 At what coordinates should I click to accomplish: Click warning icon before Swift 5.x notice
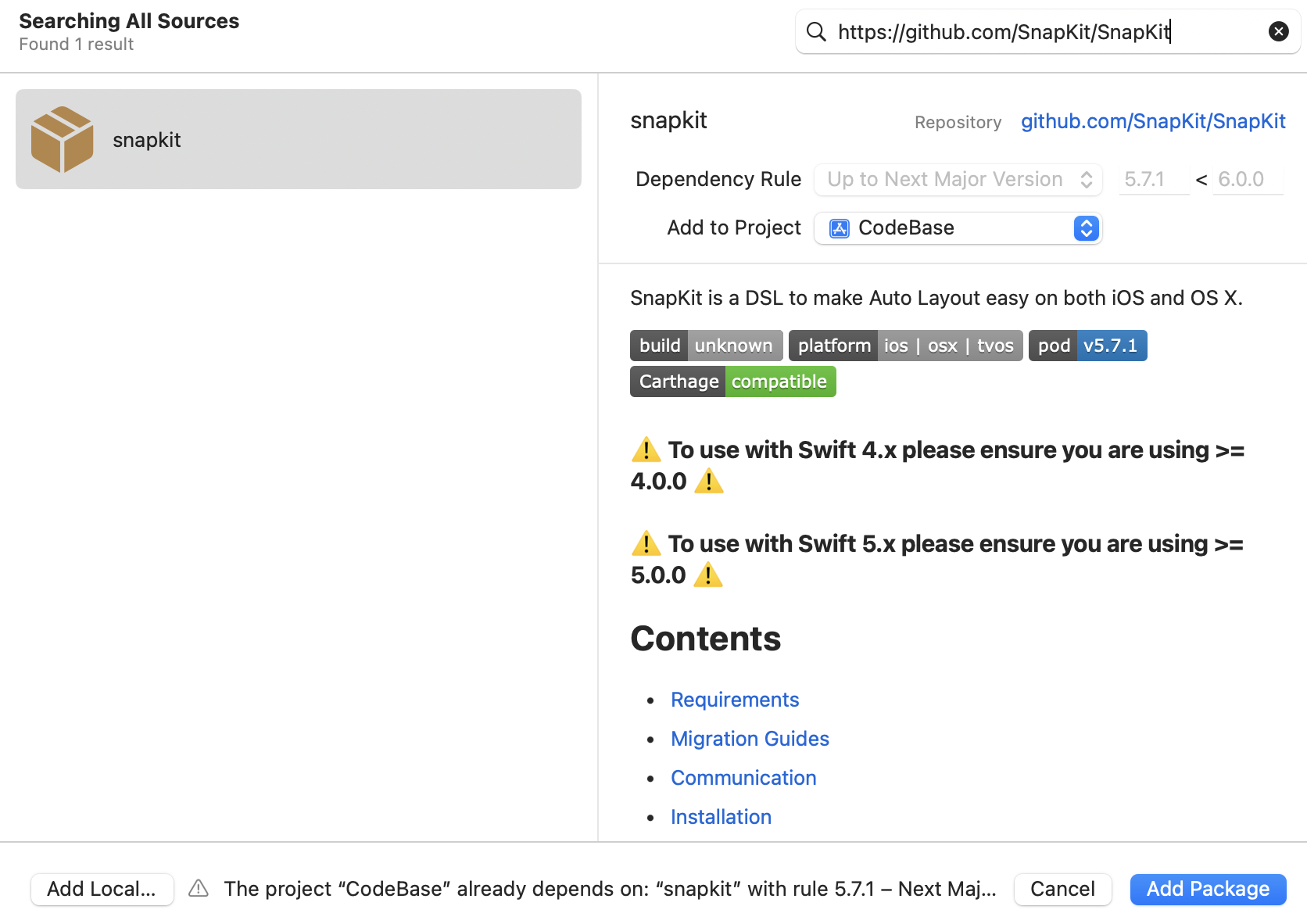tap(646, 543)
